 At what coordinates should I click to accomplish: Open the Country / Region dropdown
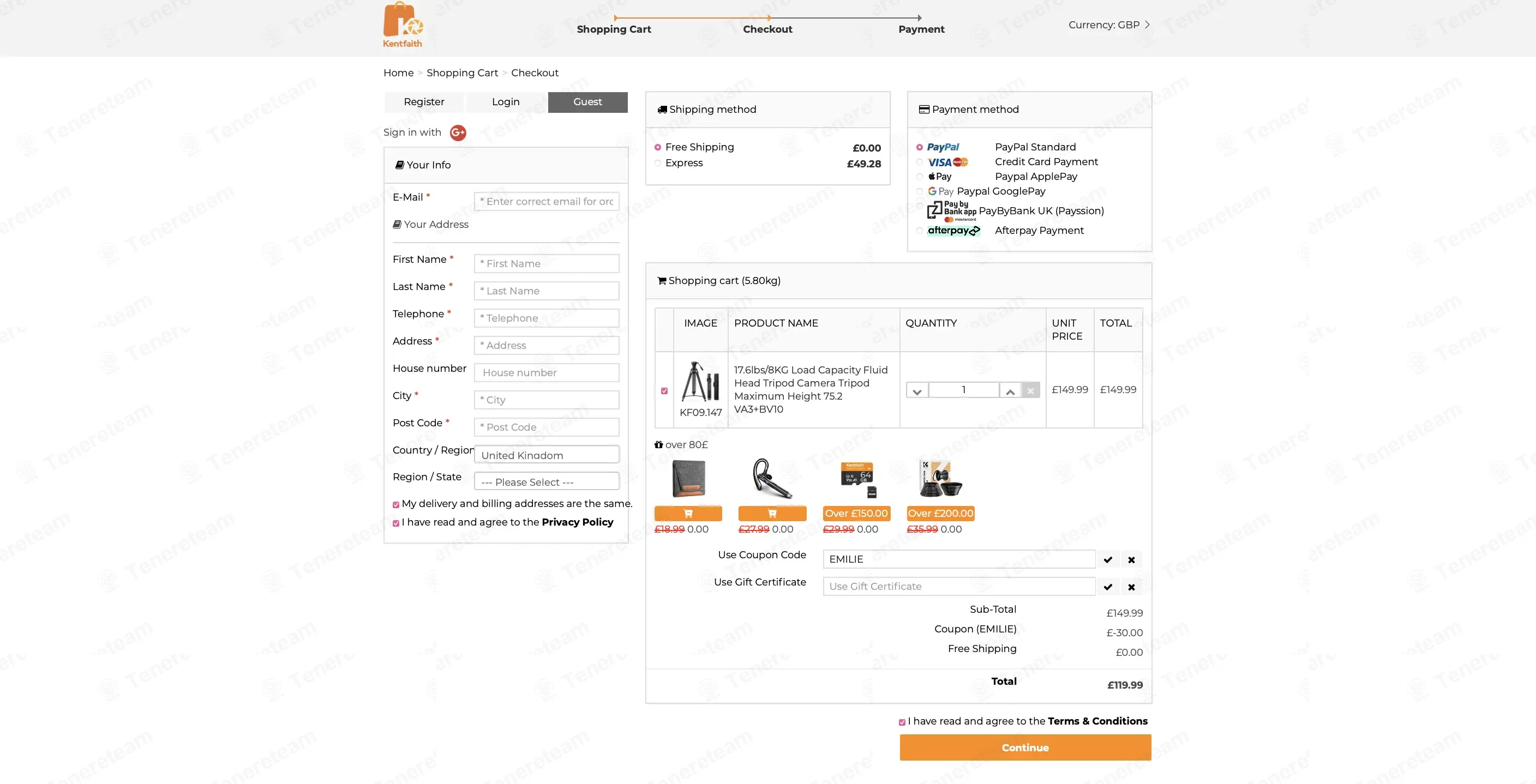(546, 454)
